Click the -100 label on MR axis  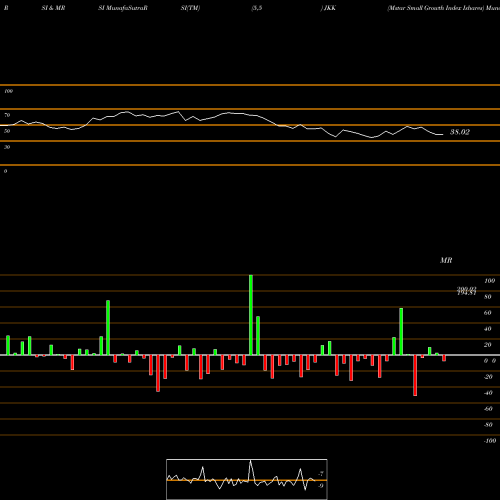[490, 441]
